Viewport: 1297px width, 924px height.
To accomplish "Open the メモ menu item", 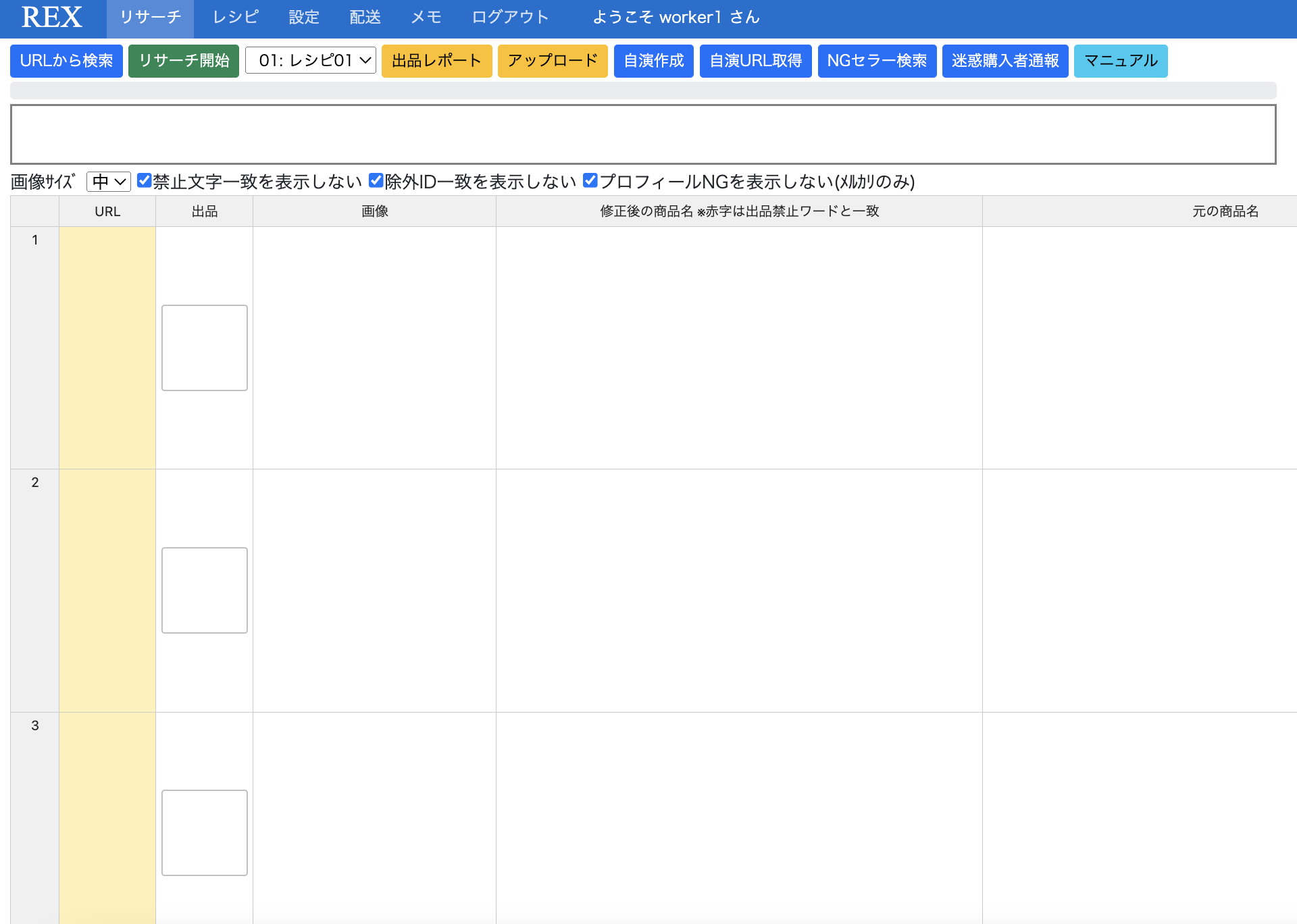I will click(426, 18).
